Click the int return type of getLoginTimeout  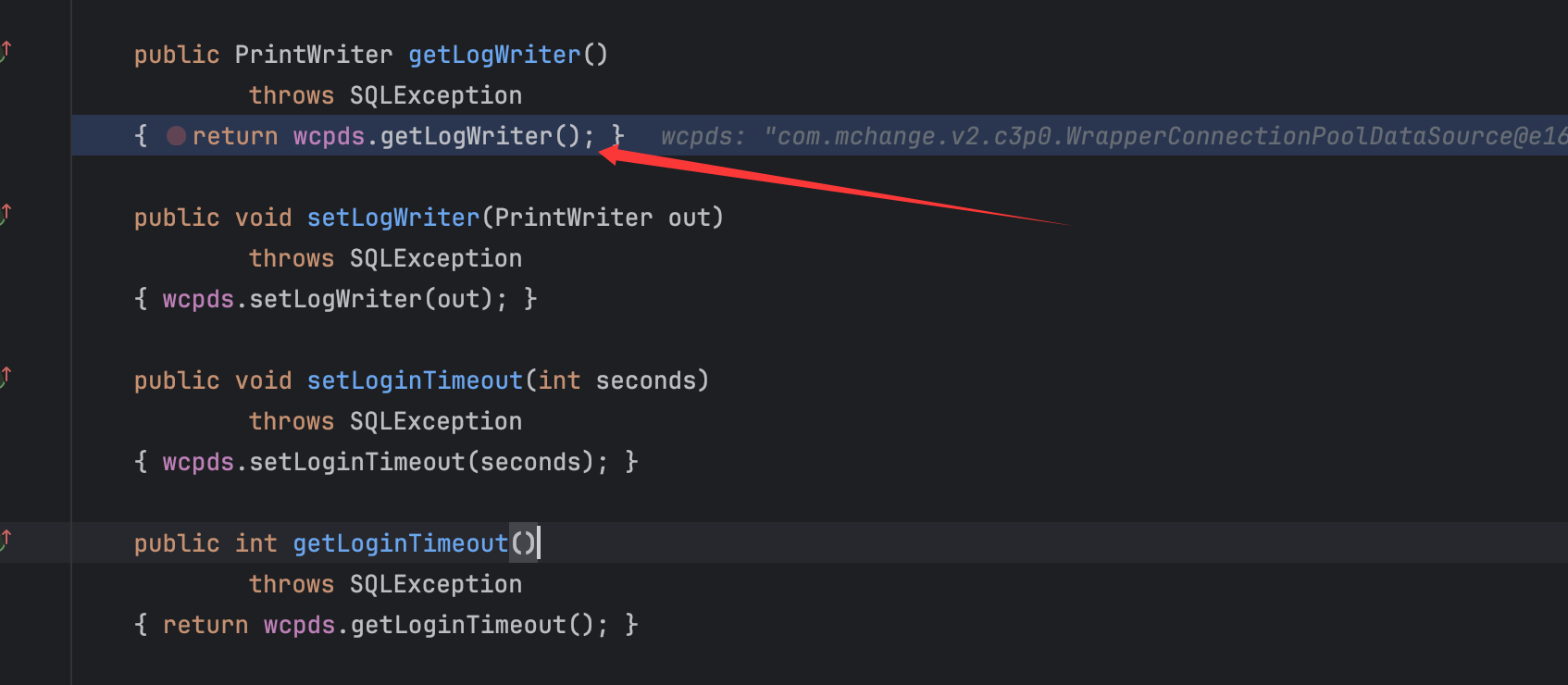[x=255, y=543]
